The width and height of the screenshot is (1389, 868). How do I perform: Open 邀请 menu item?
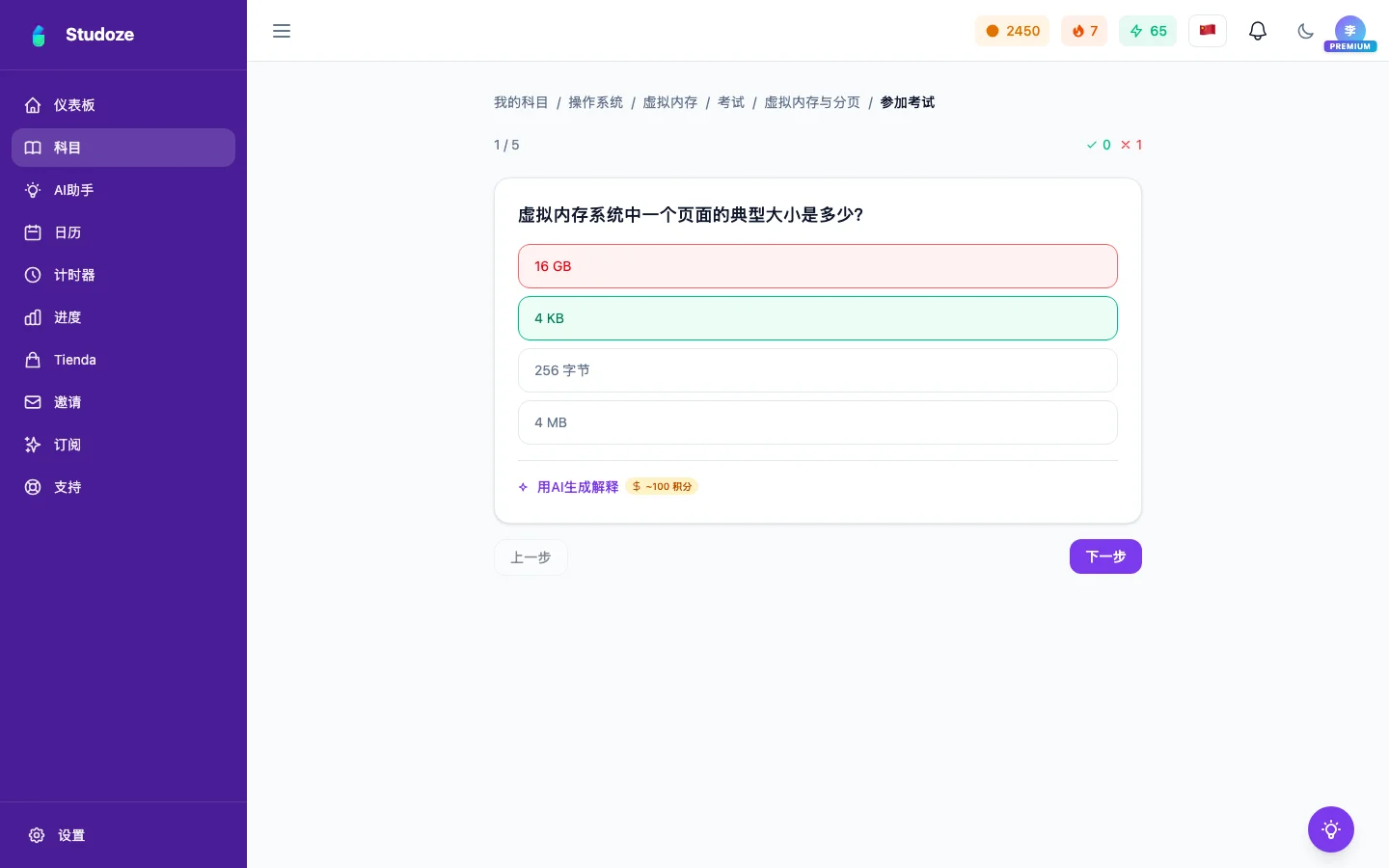123,402
